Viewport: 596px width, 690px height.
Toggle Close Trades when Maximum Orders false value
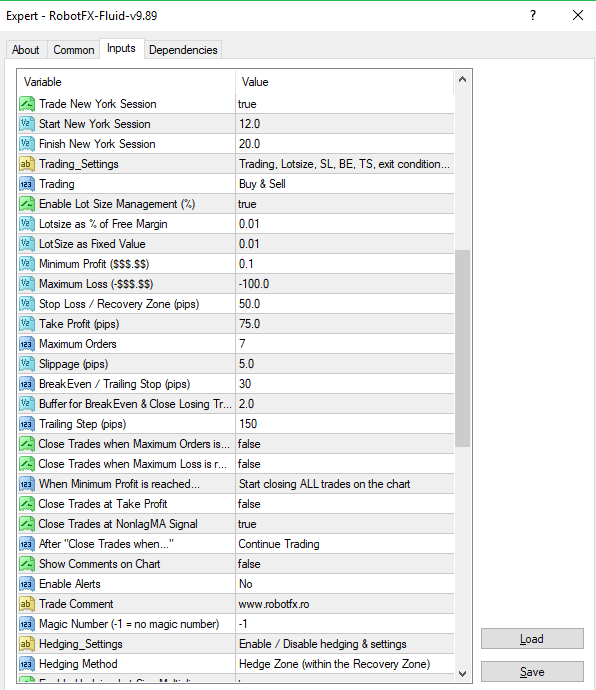[x=345, y=444]
